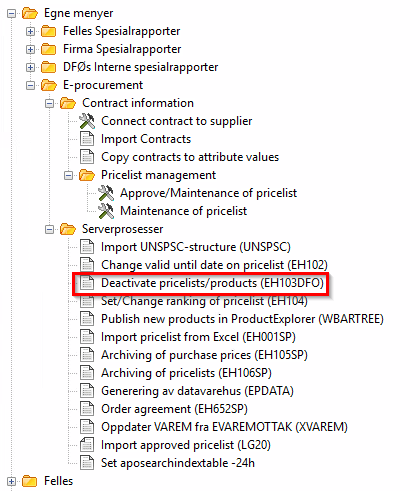
Task: Select Firma Spesialrapporter in the tree
Action: 122,49
